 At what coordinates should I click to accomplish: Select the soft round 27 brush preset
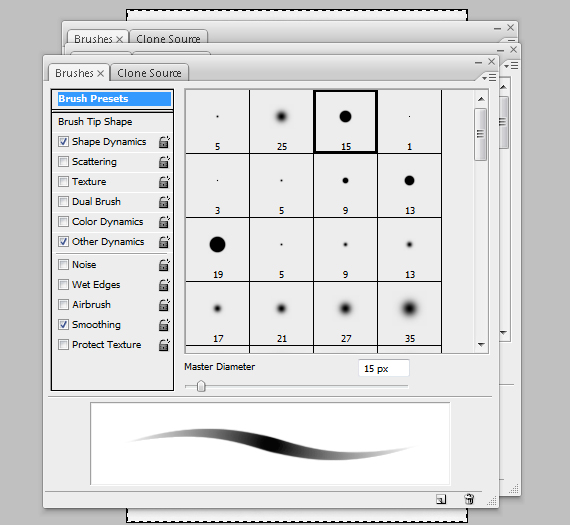[345, 313]
